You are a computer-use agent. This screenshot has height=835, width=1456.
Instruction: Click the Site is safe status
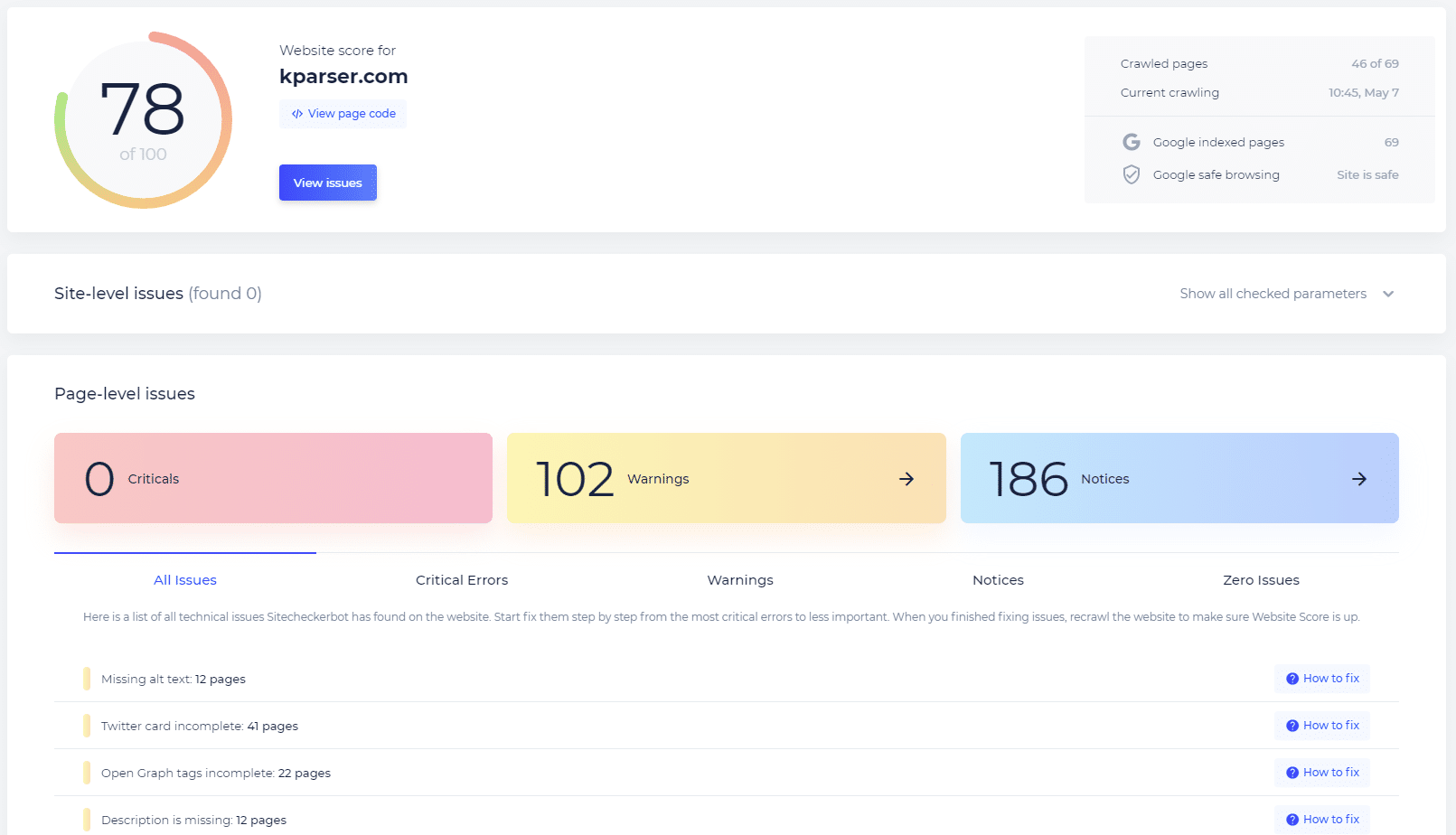pos(1367,175)
